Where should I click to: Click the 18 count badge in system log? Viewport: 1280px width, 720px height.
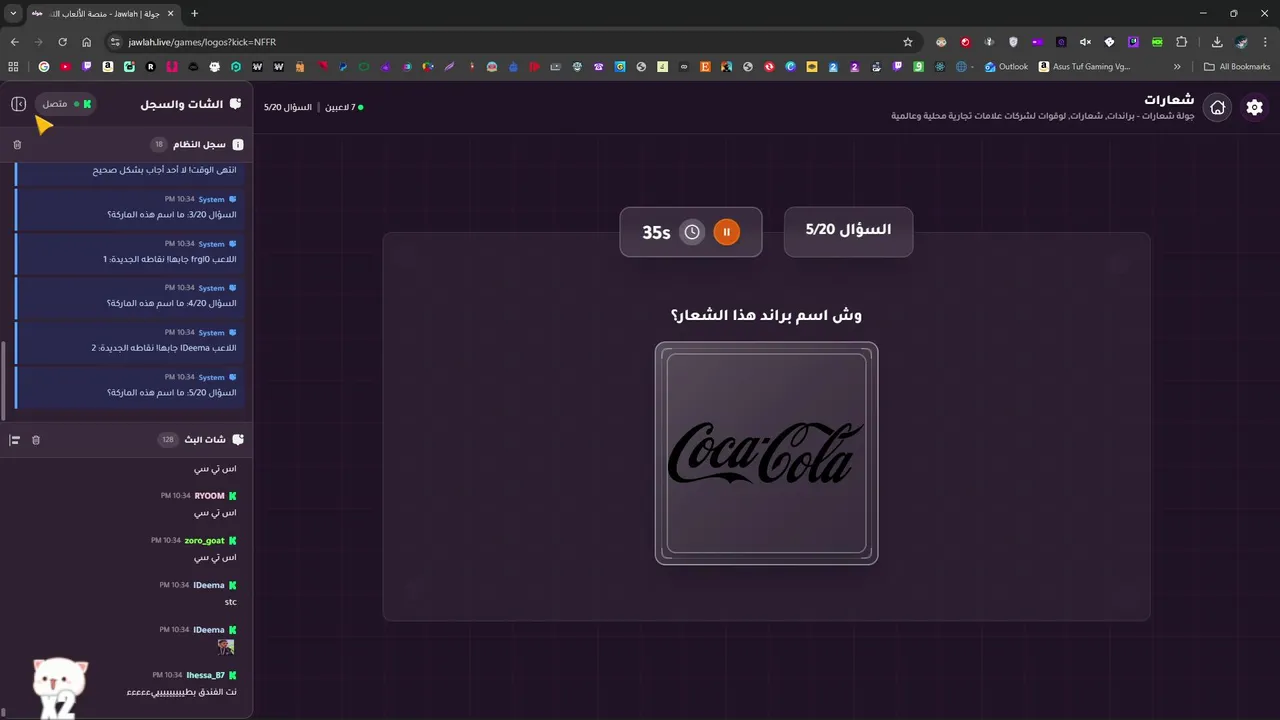(x=159, y=145)
